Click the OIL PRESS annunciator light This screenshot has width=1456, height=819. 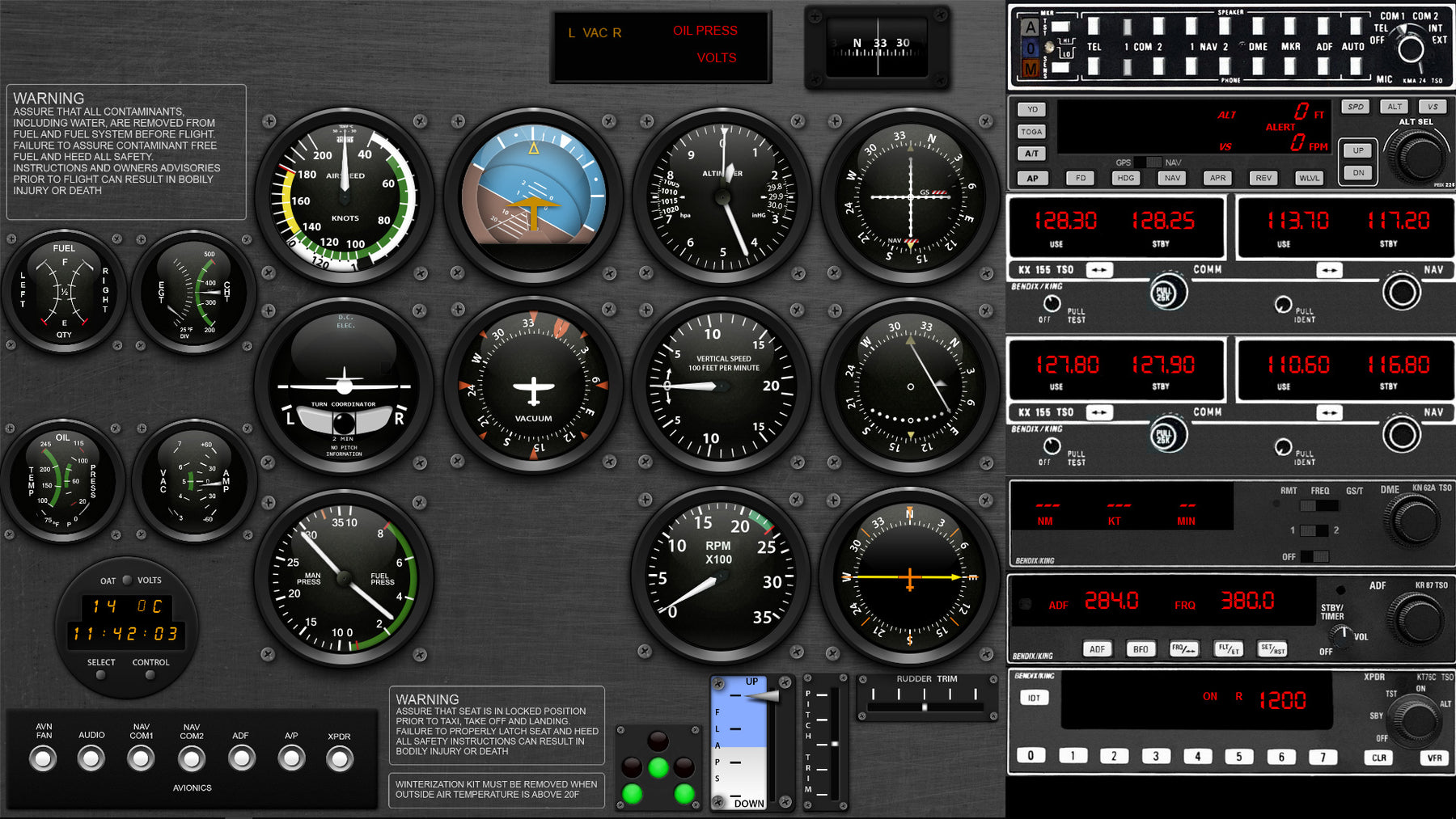pyautogui.click(x=705, y=31)
